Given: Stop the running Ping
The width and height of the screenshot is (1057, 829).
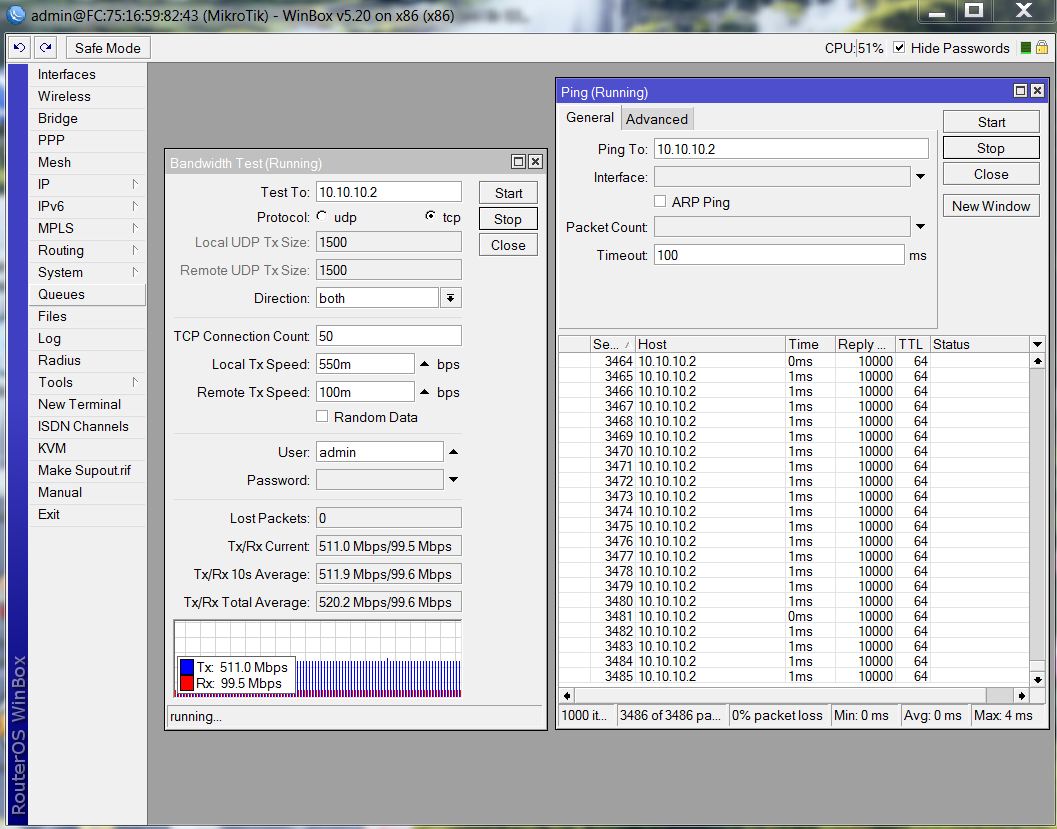Looking at the screenshot, I should click(991, 148).
